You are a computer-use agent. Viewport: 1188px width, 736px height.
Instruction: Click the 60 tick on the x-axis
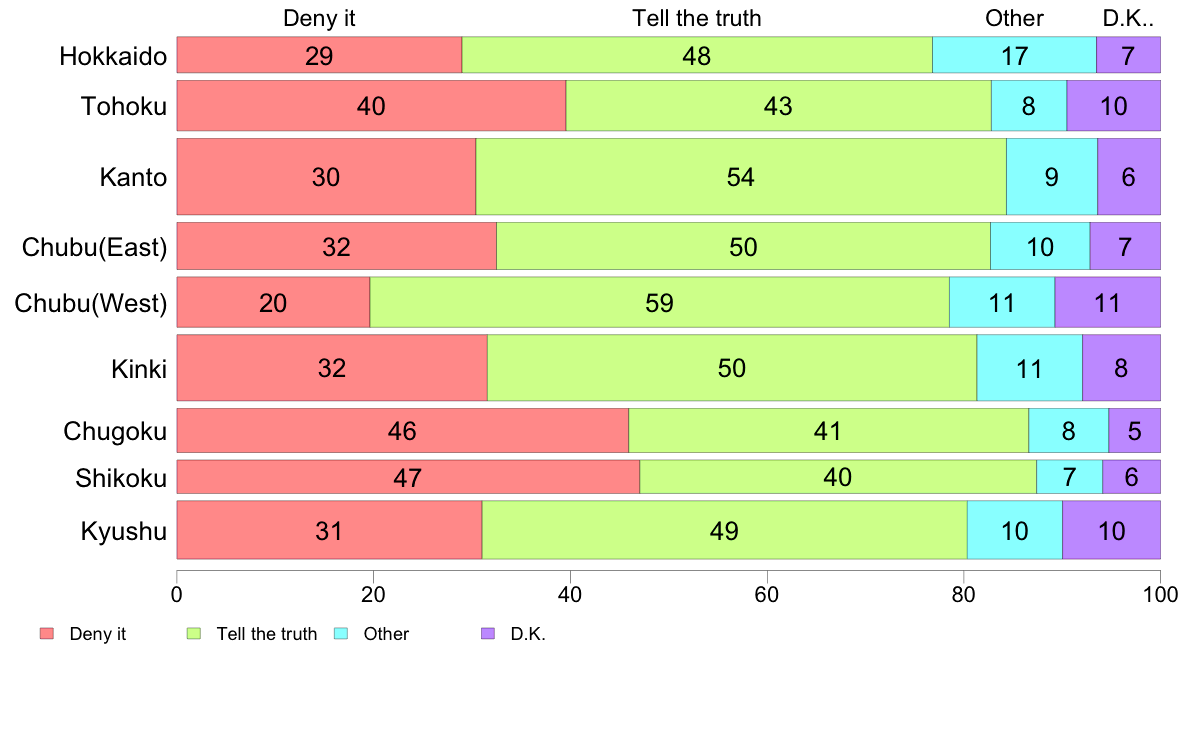point(767,594)
